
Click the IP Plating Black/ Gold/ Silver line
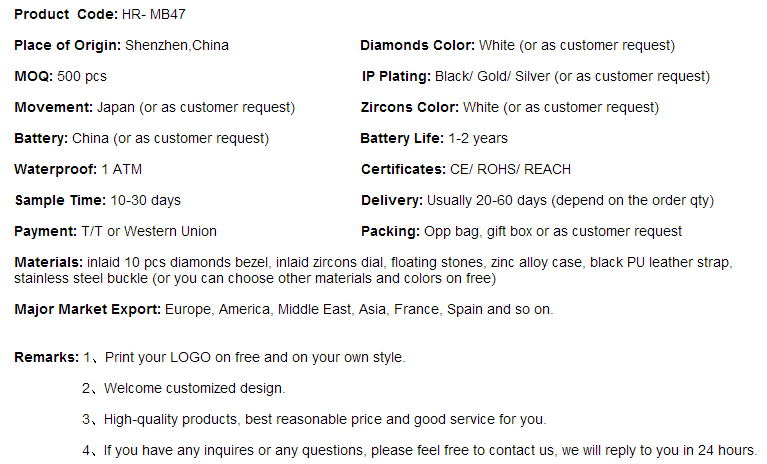coord(536,76)
